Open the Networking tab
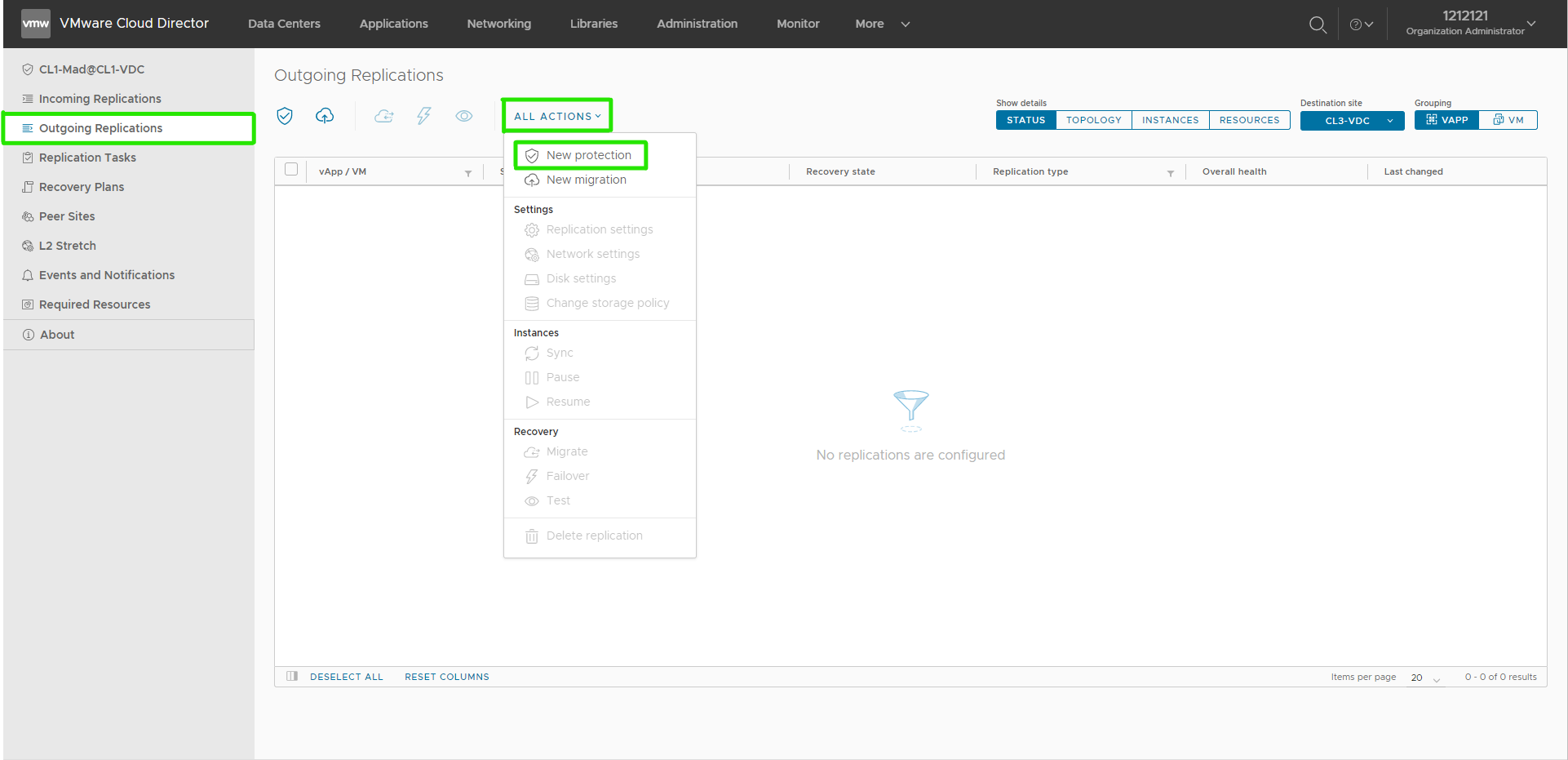Image resolution: width=1568 pixels, height=760 pixels. click(498, 24)
